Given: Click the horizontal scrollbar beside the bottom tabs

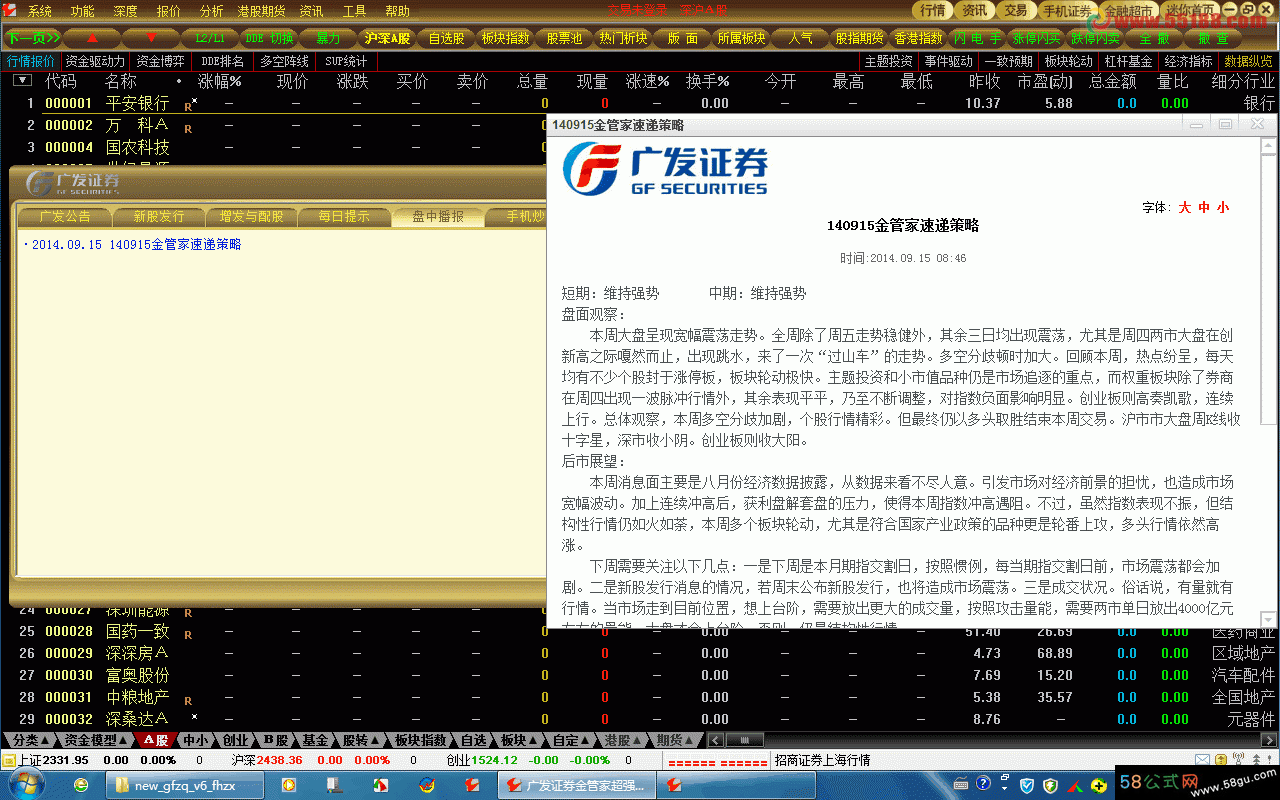Looking at the screenshot, I should (990, 740).
